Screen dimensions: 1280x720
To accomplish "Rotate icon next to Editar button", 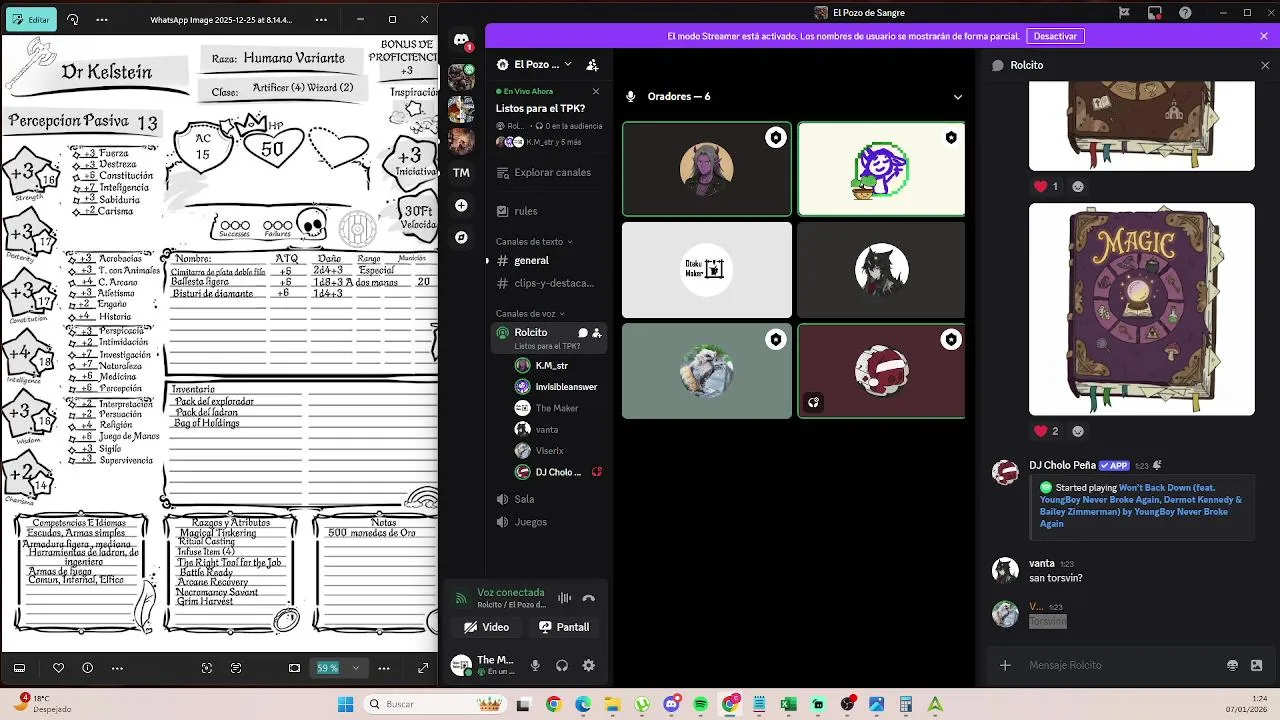I will click(72, 19).
